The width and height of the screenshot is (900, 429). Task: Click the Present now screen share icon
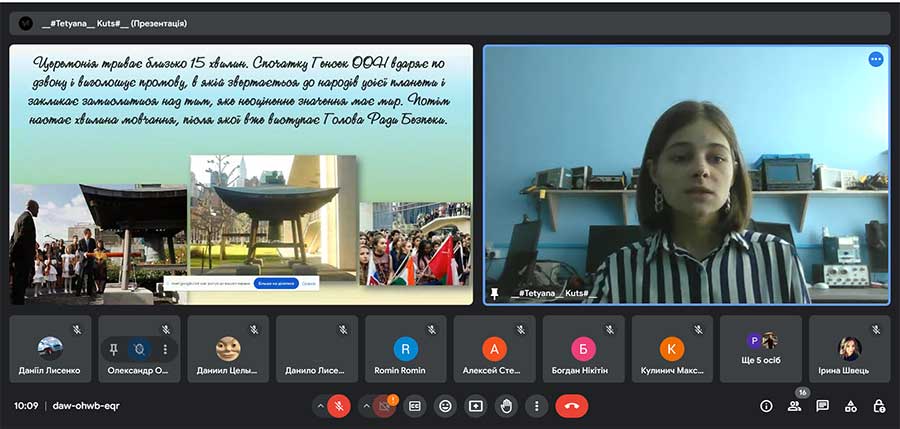pyautogui.click(x=476, y=406)
